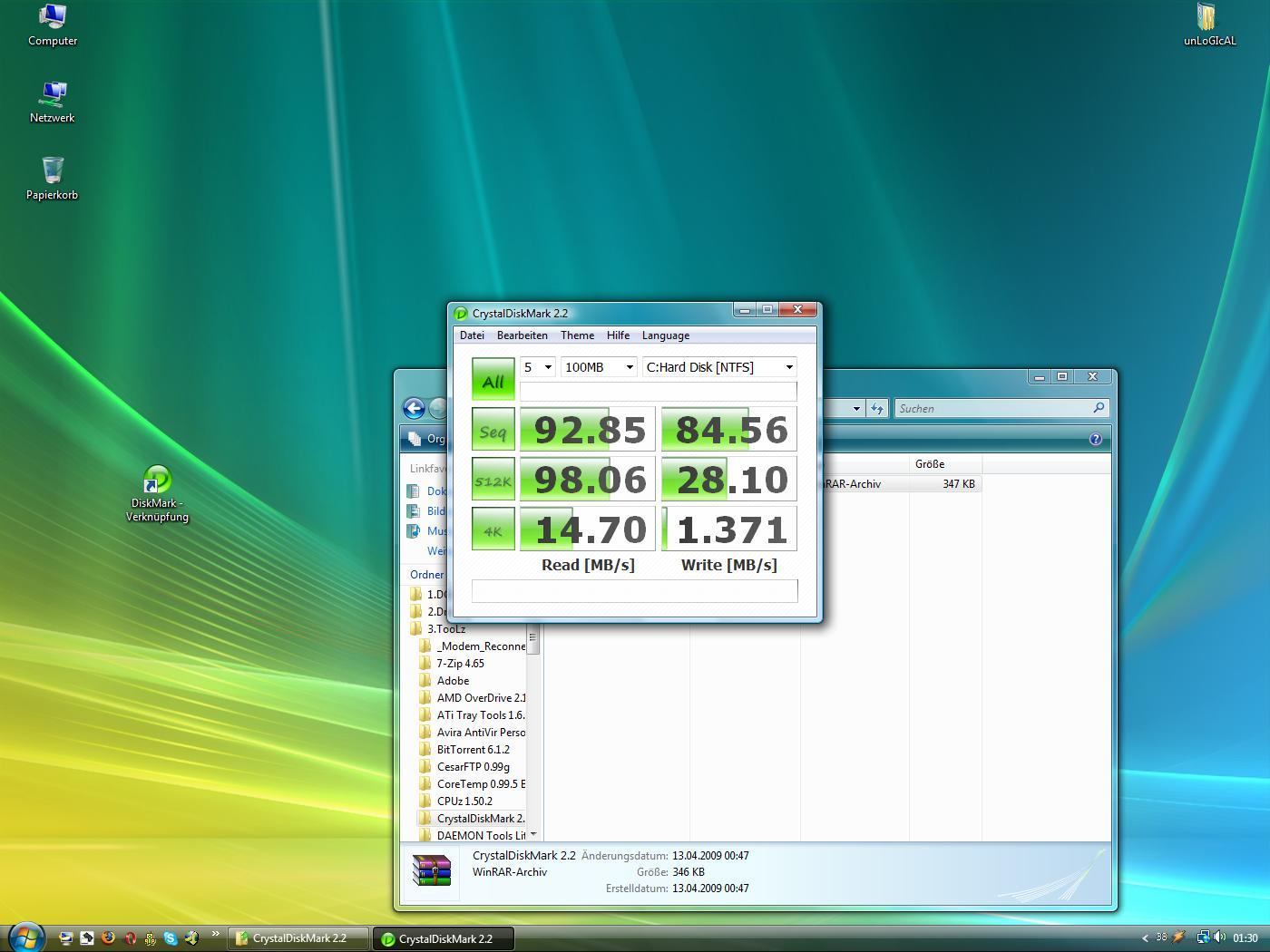Open Explorer address bar history dropdown

(855, 409)
